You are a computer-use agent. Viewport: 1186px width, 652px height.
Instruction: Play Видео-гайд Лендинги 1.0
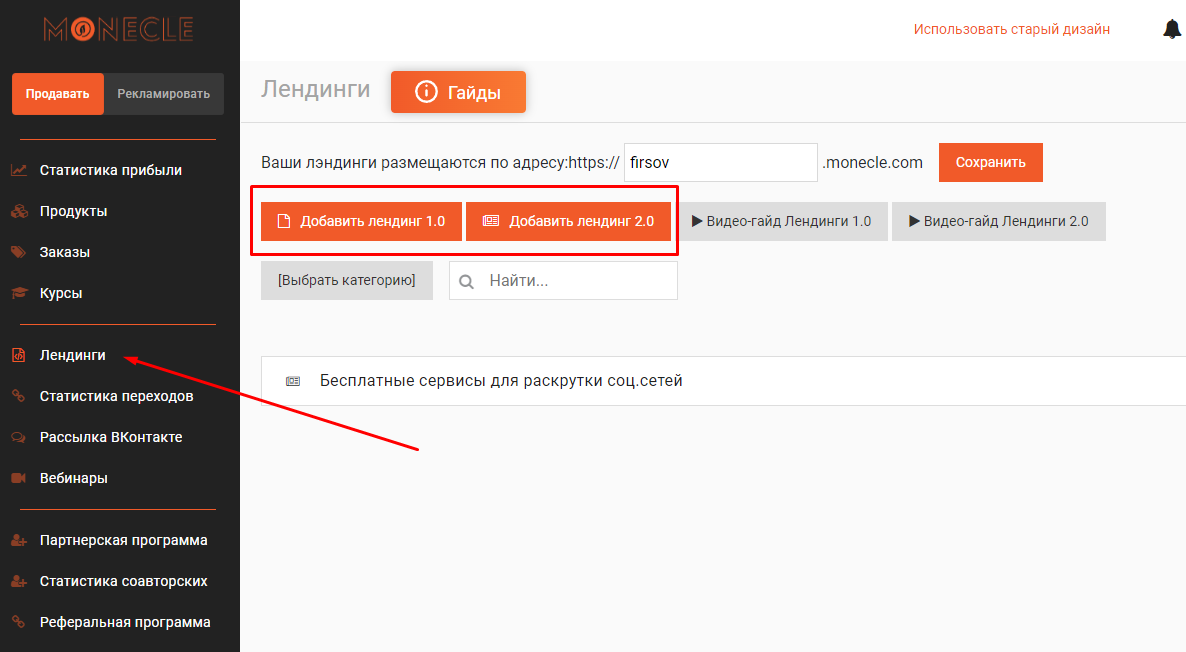(780, 221)
